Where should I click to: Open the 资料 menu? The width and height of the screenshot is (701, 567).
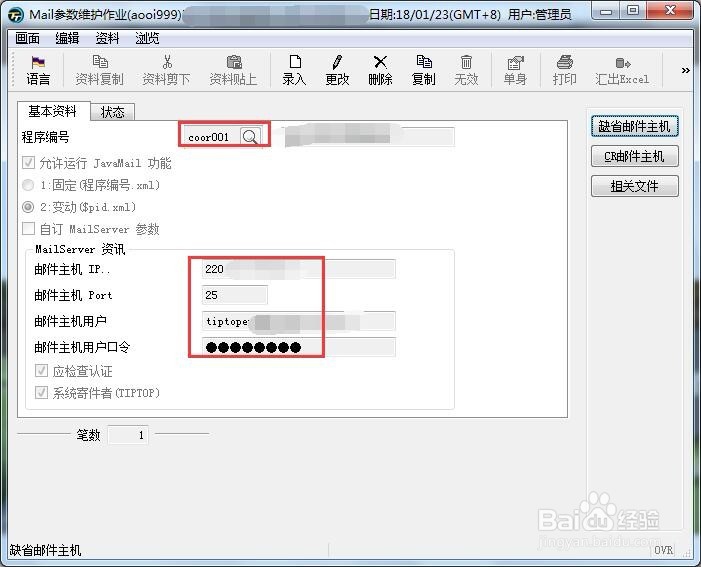[107, 38]
